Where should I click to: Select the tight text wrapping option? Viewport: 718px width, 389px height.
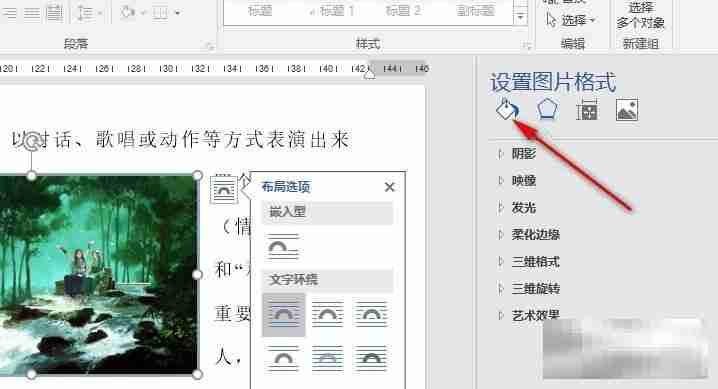click(327, 314)
